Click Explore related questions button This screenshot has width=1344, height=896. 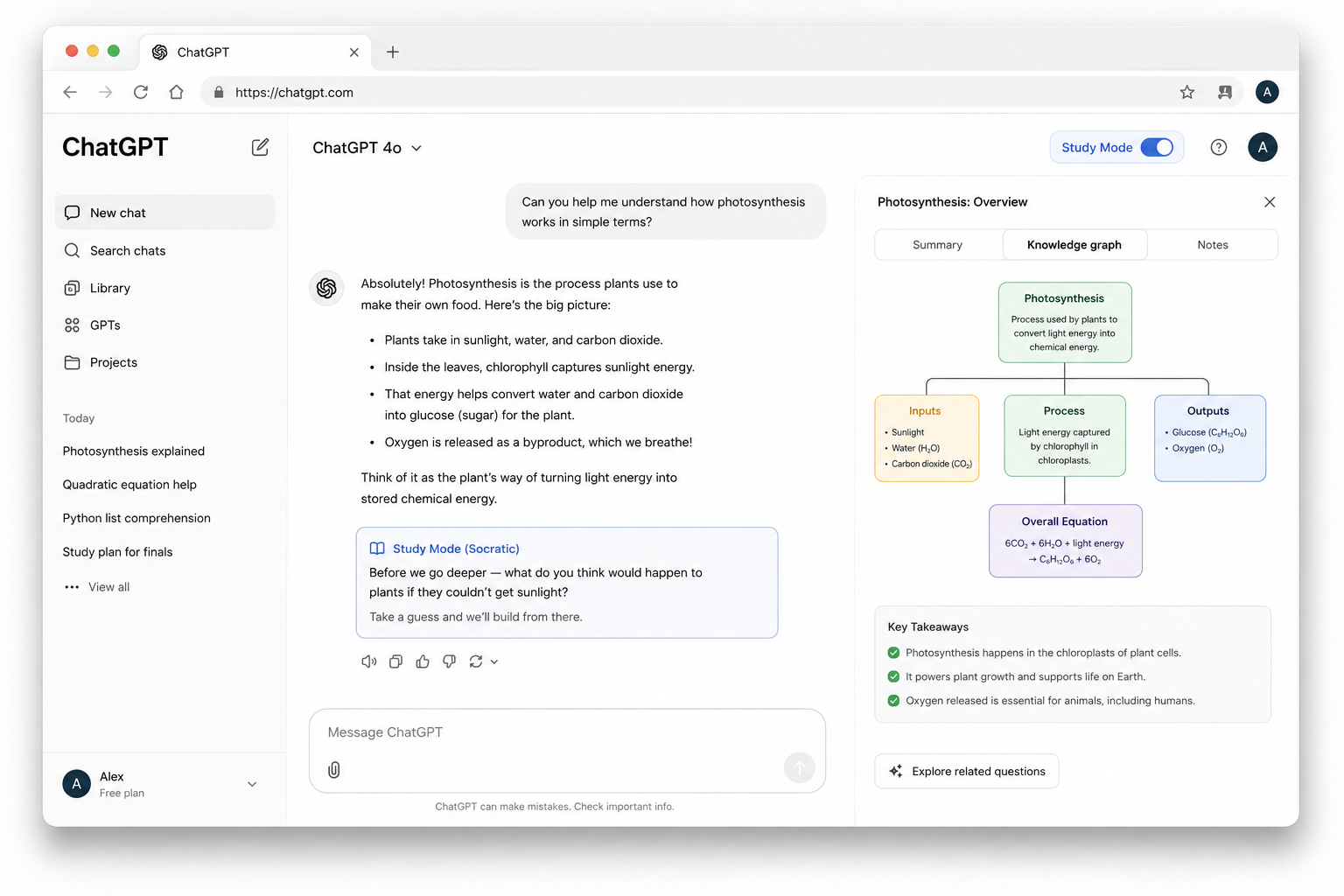[967, 771]
